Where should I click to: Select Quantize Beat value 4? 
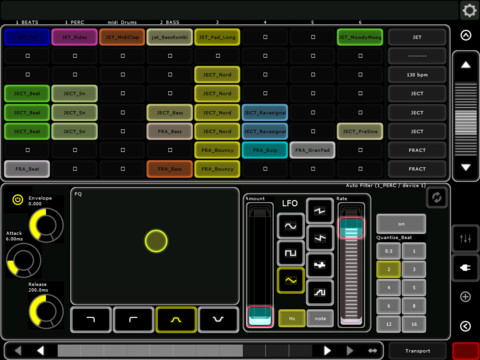point(389,287)
